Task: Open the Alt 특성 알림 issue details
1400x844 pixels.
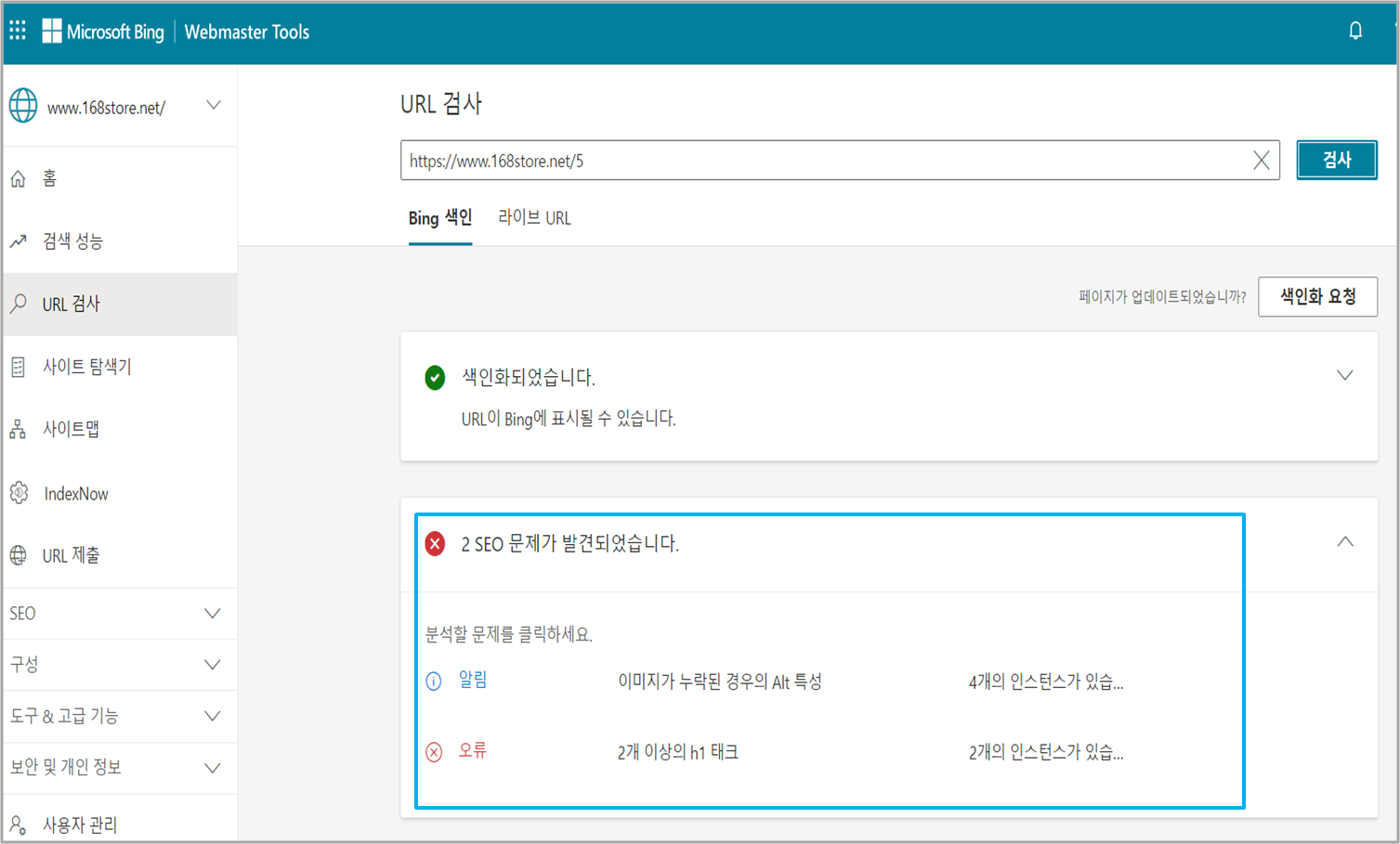Action: click(x=474, y=681)
